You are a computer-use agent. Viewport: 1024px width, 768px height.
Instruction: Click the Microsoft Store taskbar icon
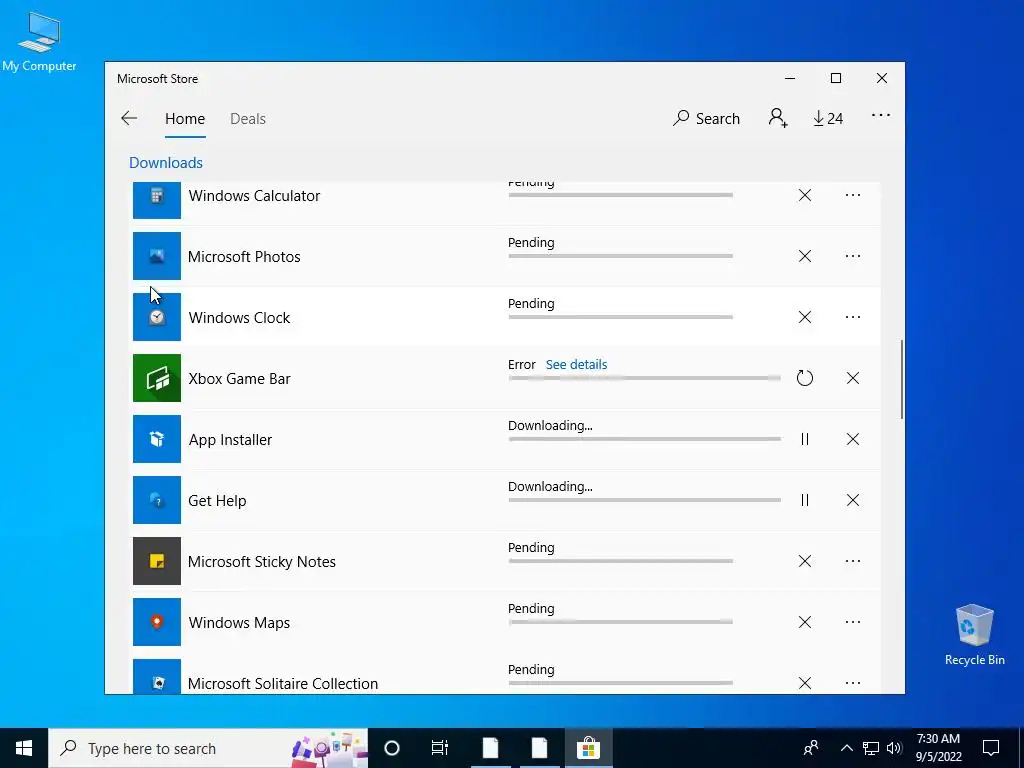click(588, 748)
